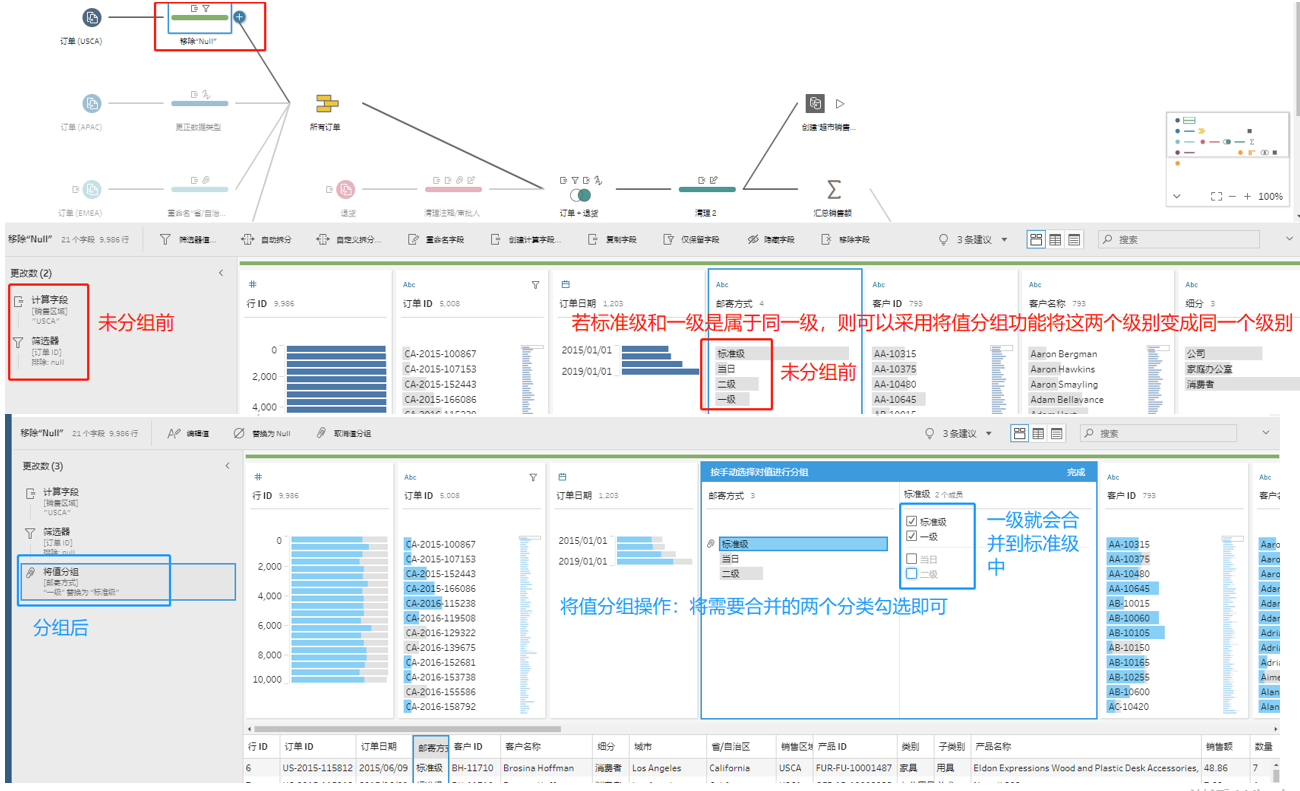Open the 3条建议 recommendations dropdown

tap(1004, 239)
